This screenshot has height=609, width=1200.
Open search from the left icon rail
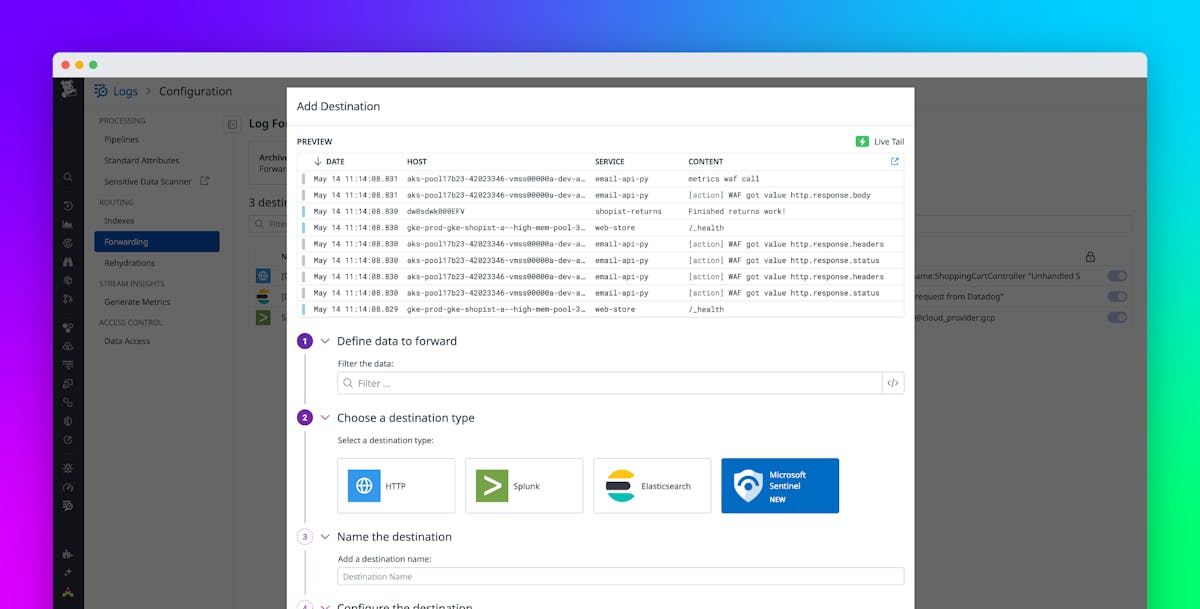click(66, 177)
